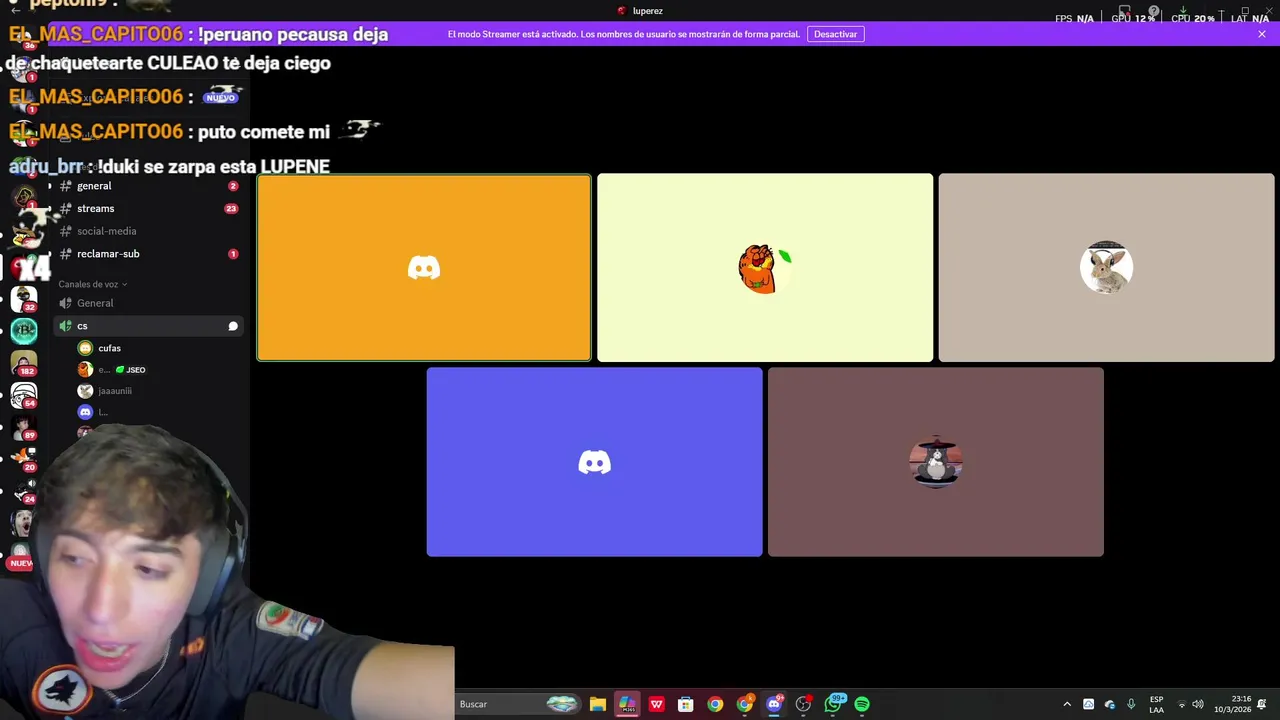Open the WPS Office taskbar icon
This screenshot has width=1280, height=720.
coord(656,704)
